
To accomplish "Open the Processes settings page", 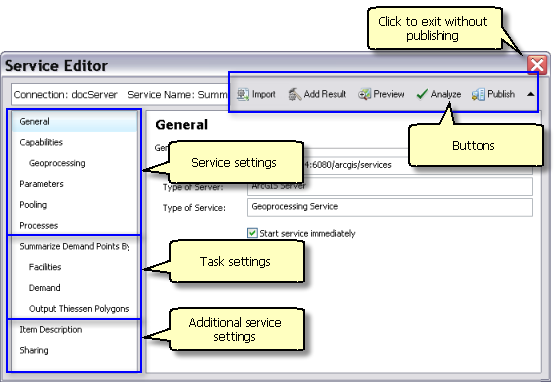I will click(39, 225).
